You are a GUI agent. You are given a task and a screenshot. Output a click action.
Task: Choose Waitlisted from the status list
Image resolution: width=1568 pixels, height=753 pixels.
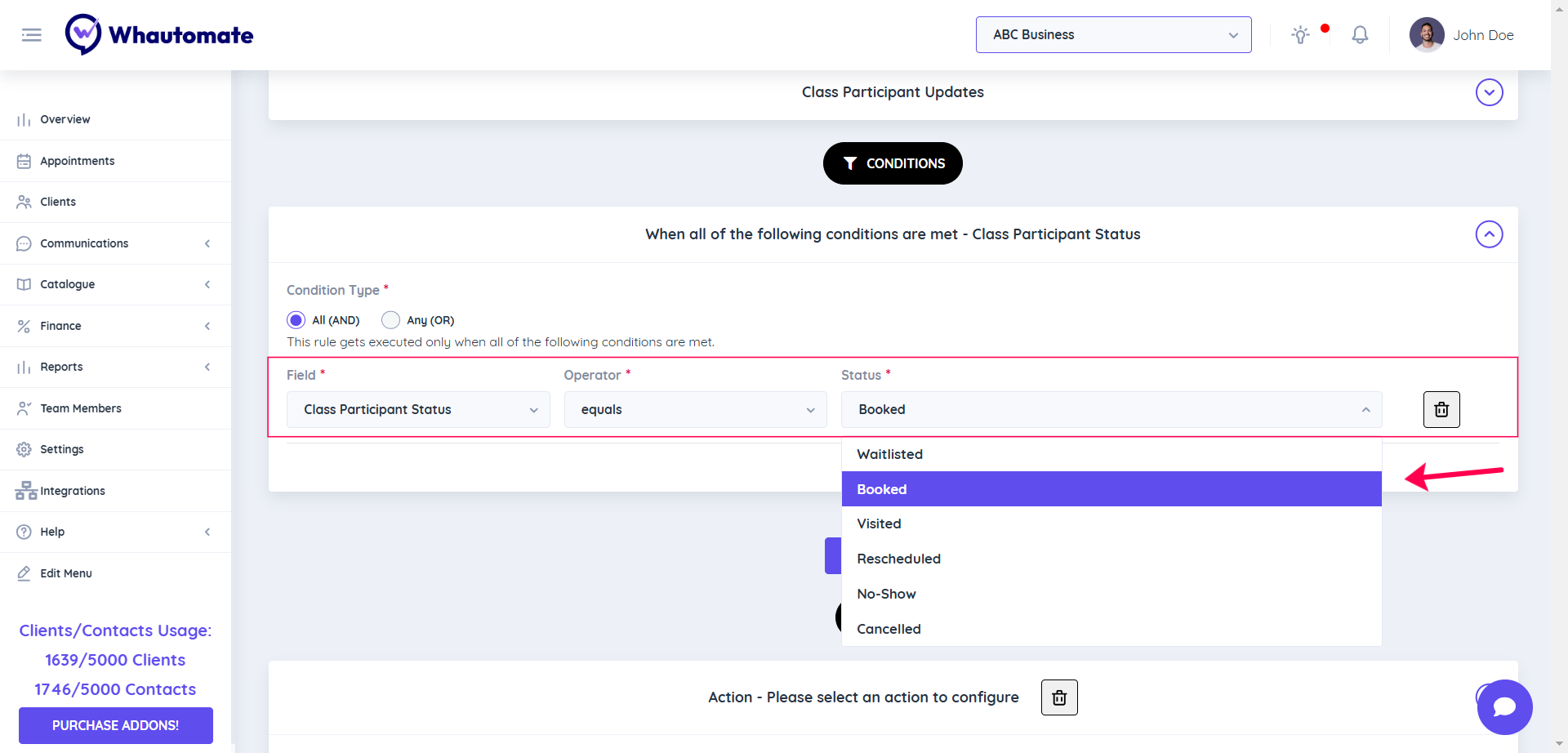(890, 454)
